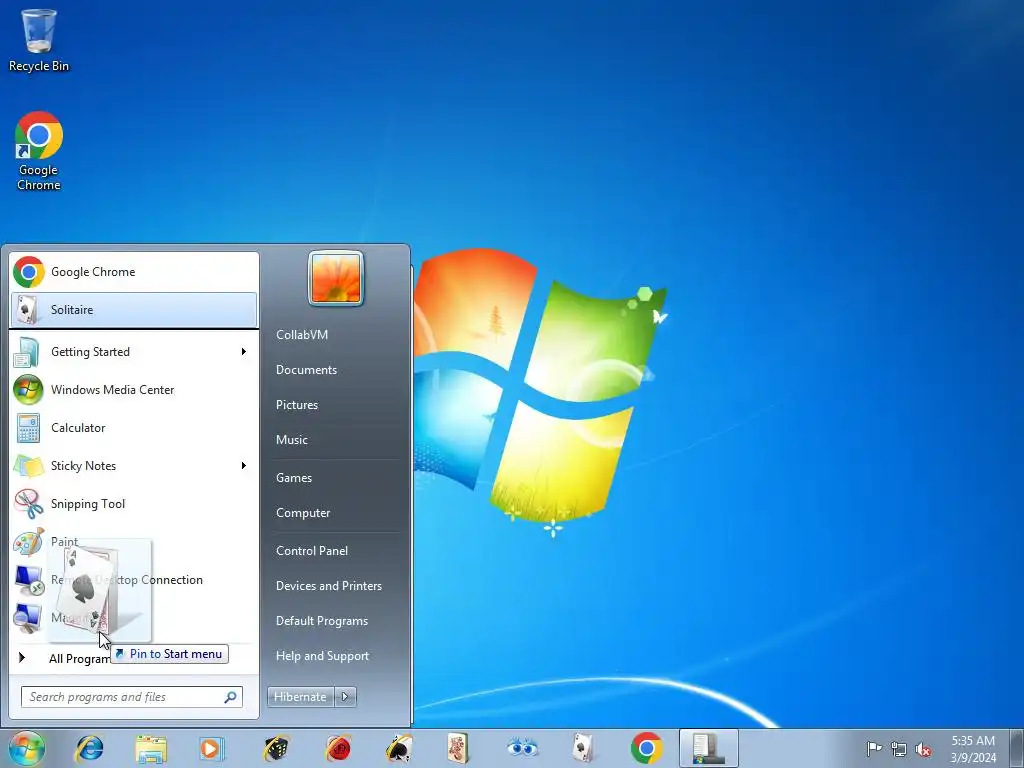Launch Mahjong Titans from the taskbar
This screenshot has width=1024, height=768.
pos(459,748)
